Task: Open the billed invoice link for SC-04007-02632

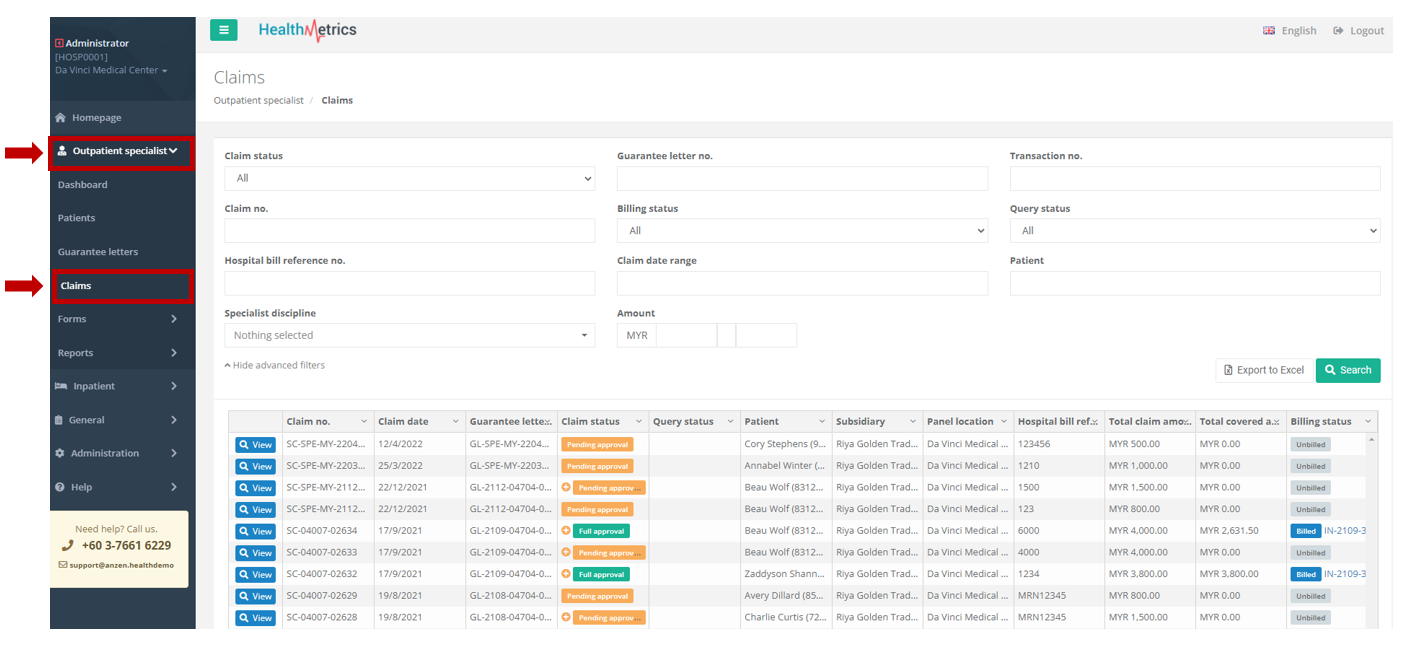Action: [1345, 574]
